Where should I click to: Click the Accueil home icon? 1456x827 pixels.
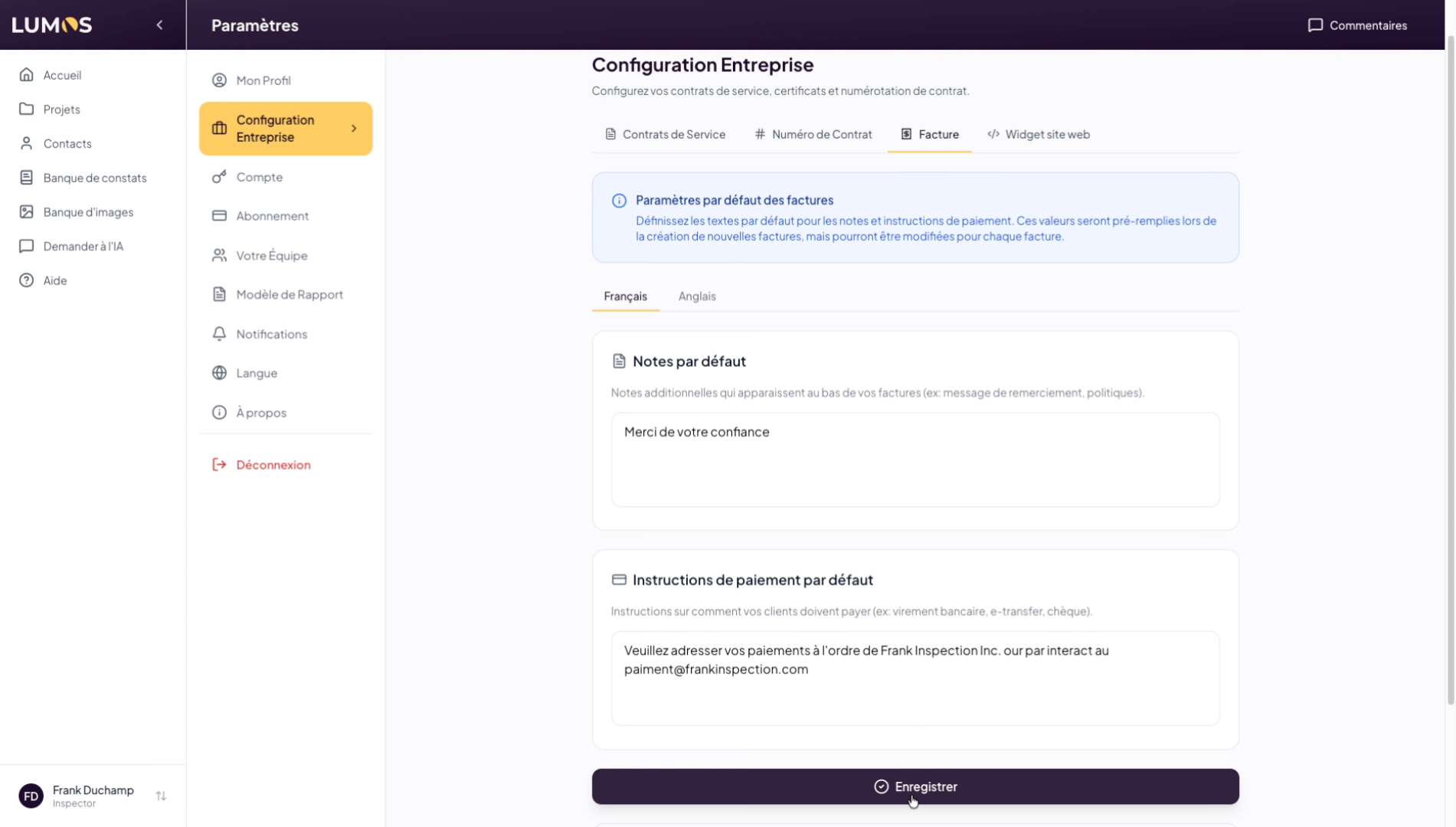pos(27,75)
